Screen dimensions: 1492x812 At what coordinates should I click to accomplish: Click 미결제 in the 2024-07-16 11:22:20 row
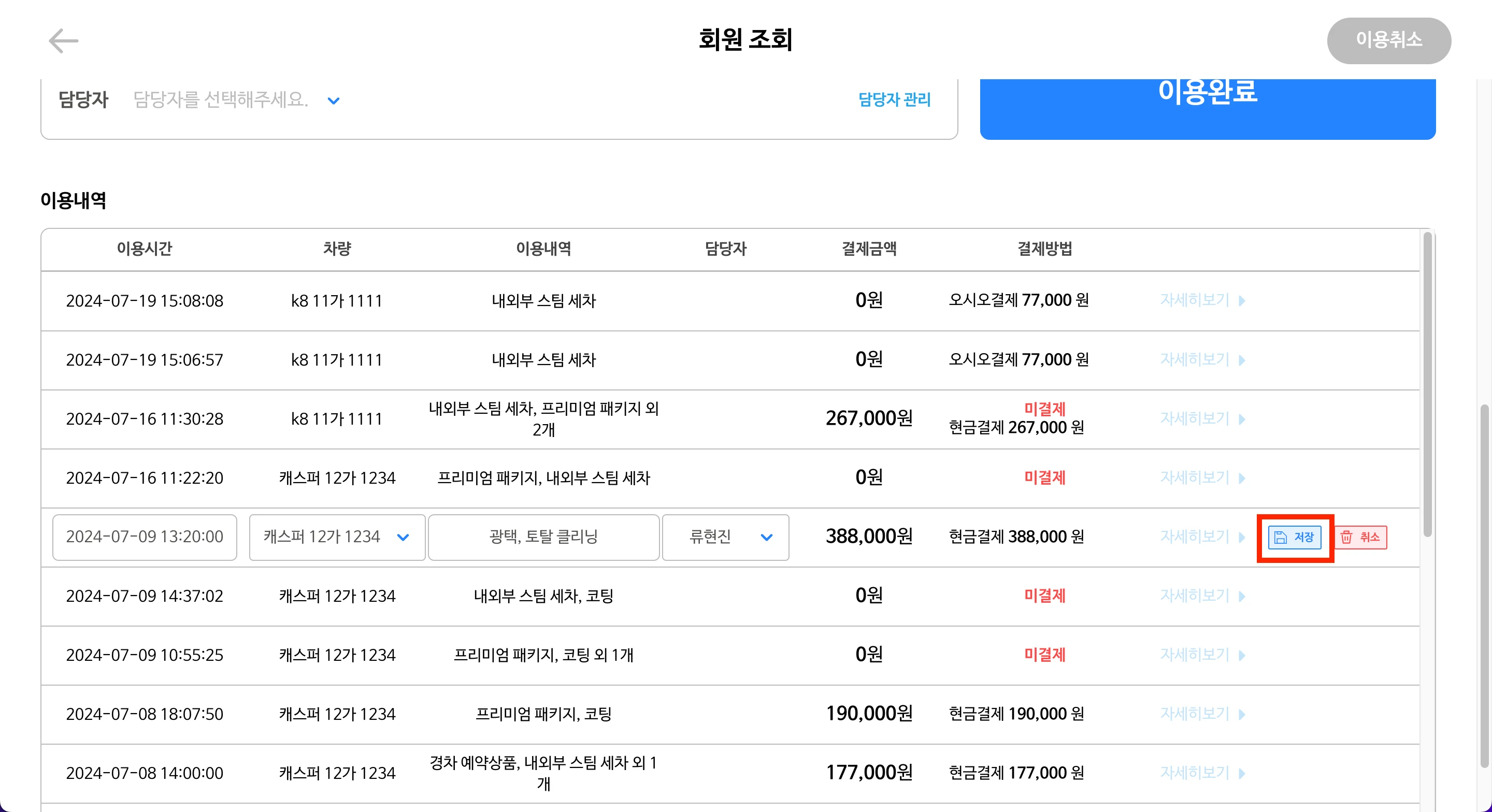(1045, 478)
